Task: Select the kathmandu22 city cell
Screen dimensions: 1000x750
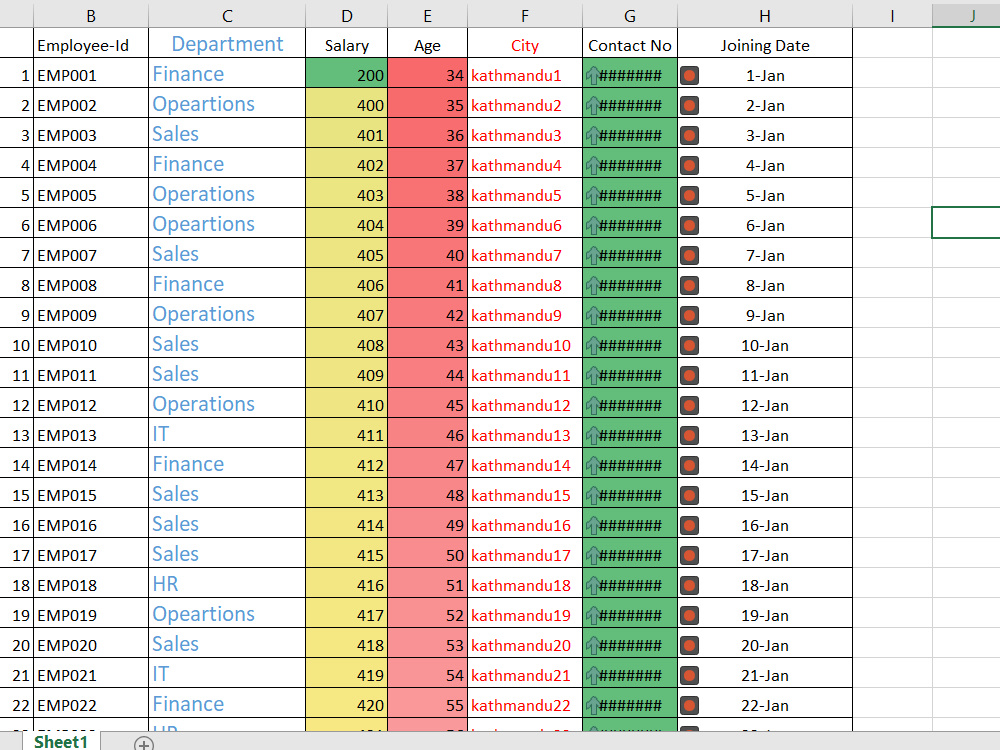Action: click(525, 705)
